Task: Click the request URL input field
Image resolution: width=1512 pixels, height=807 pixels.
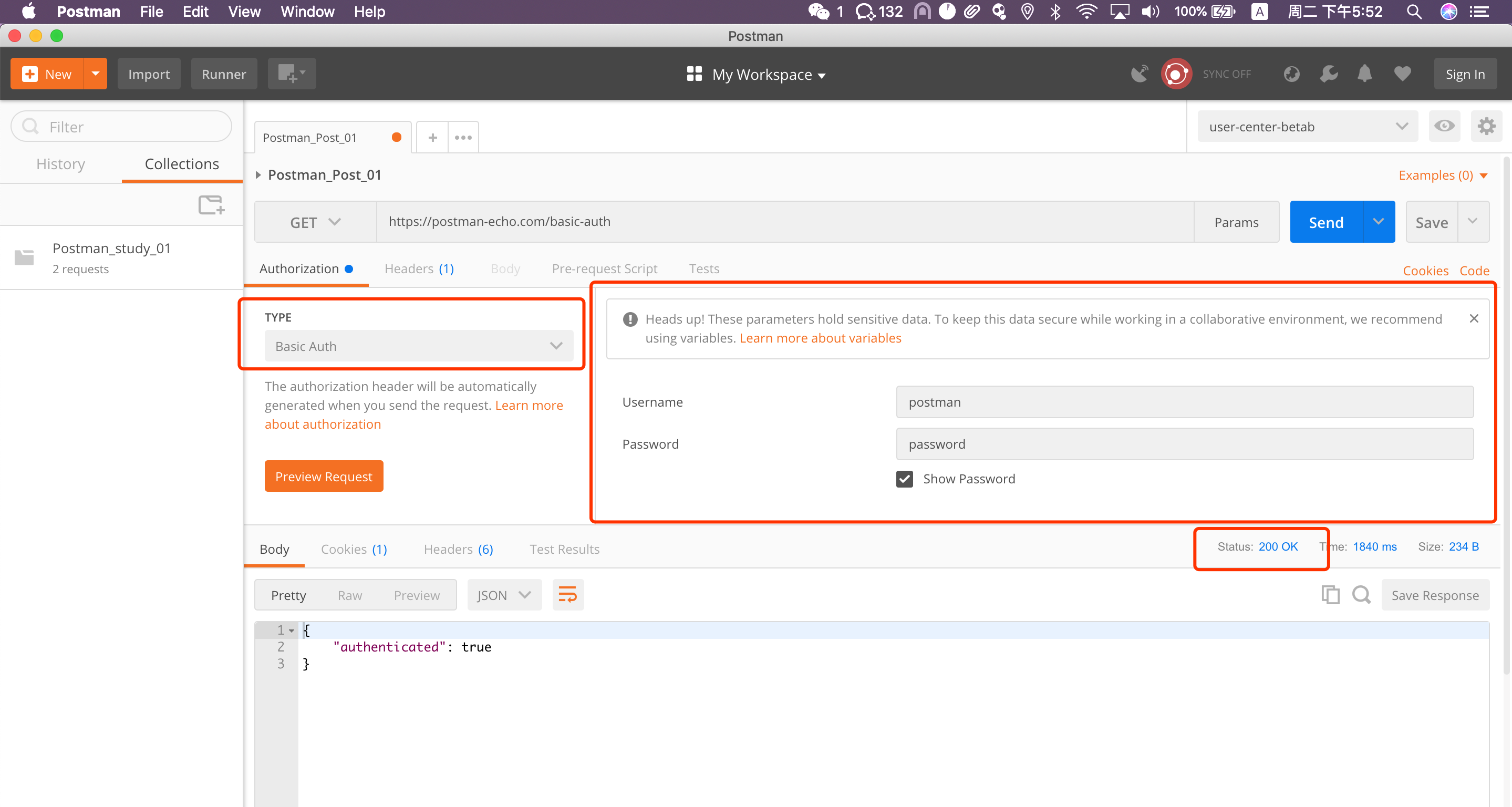Action: [785, 222]
